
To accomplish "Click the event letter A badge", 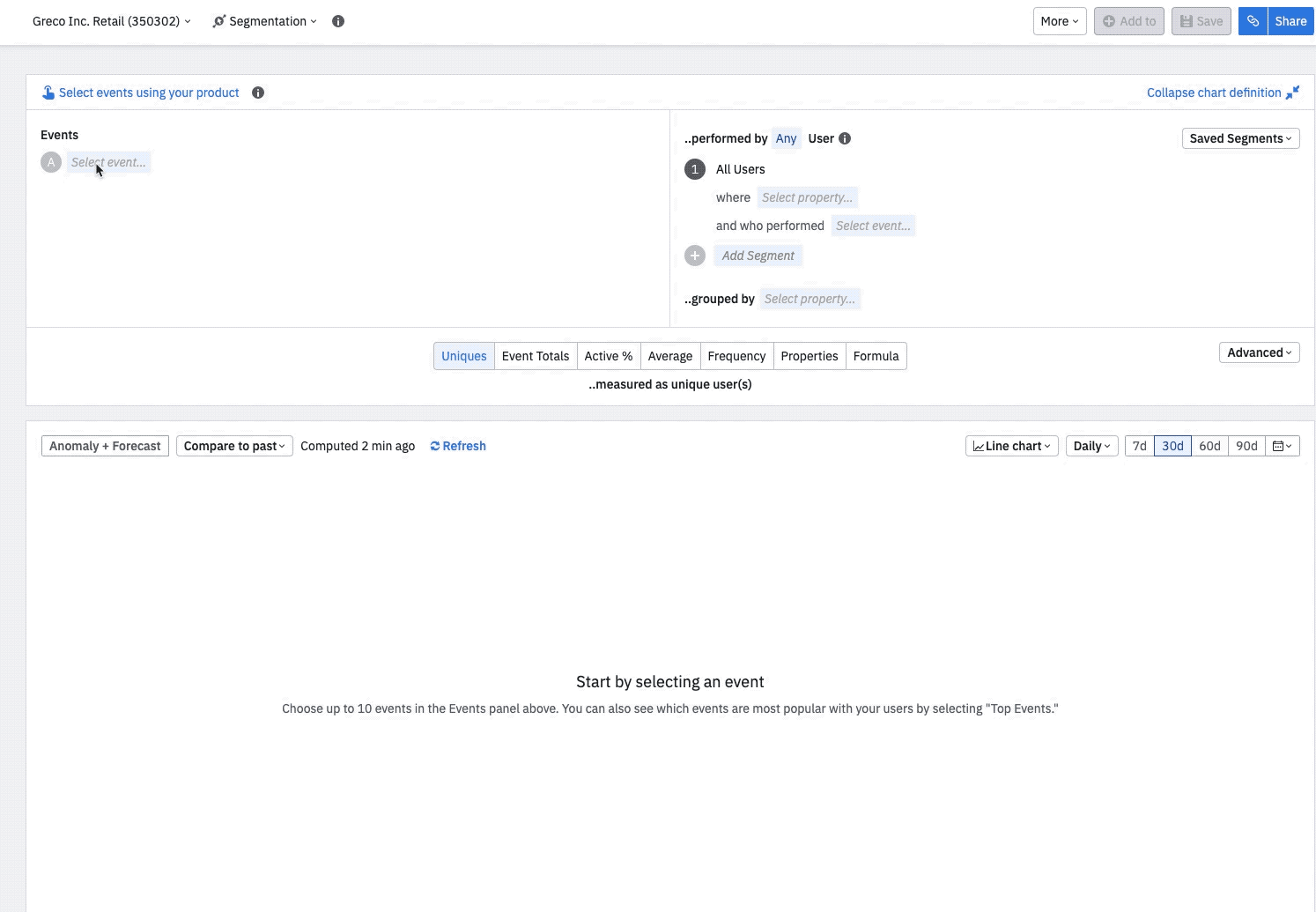I will (x=50, y=162).
